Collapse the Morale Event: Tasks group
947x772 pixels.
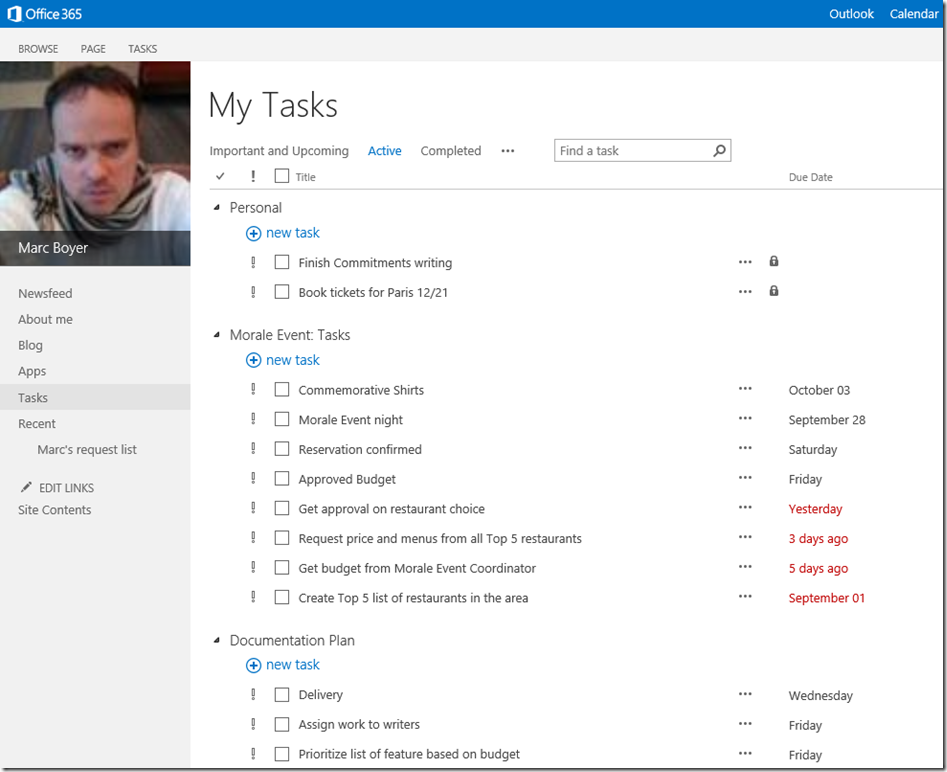pos(216,334)
